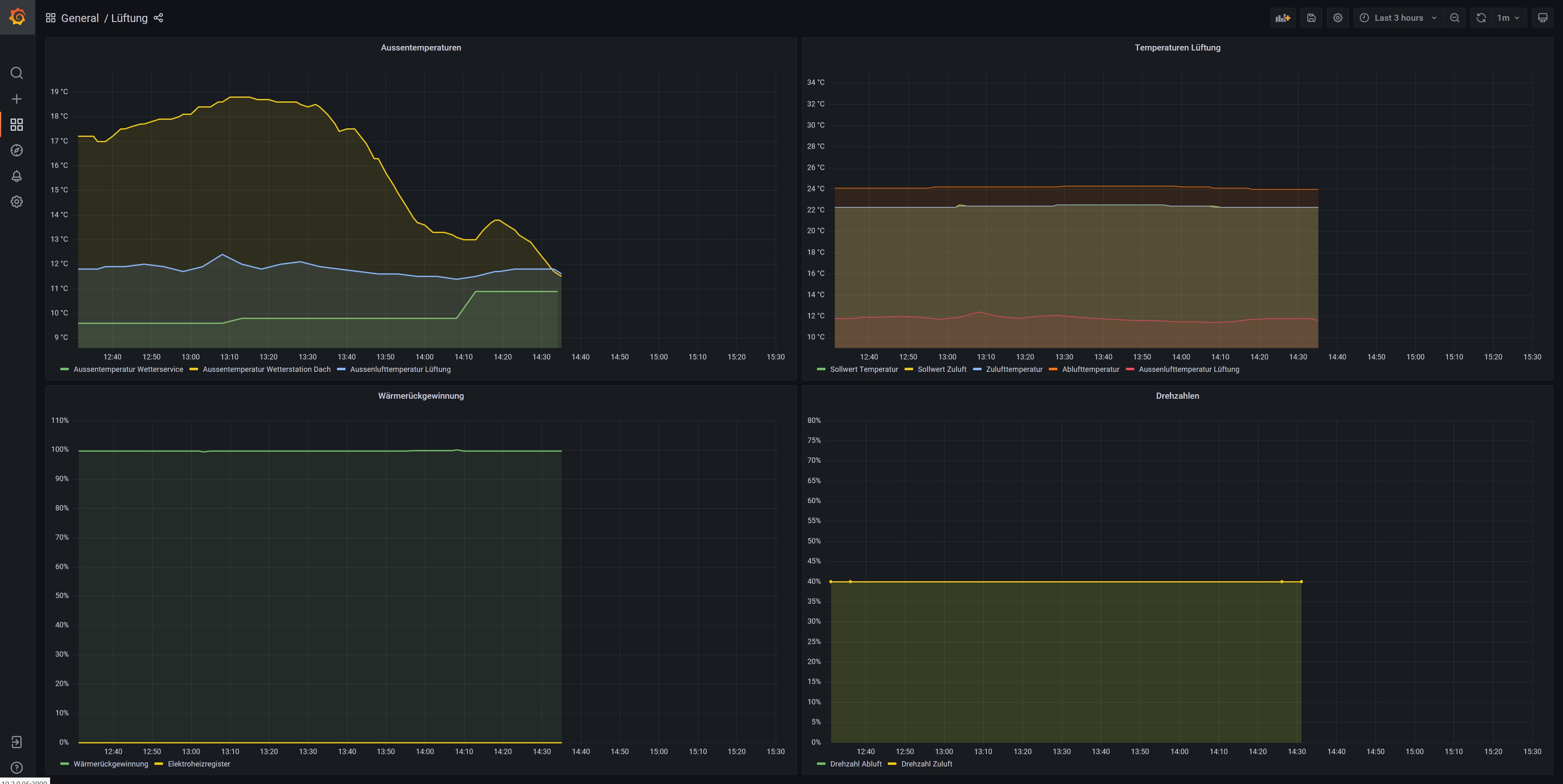1563x784 pixels.
Task: Open the Last 3 hours time picker
Action: pos(1398,18)
